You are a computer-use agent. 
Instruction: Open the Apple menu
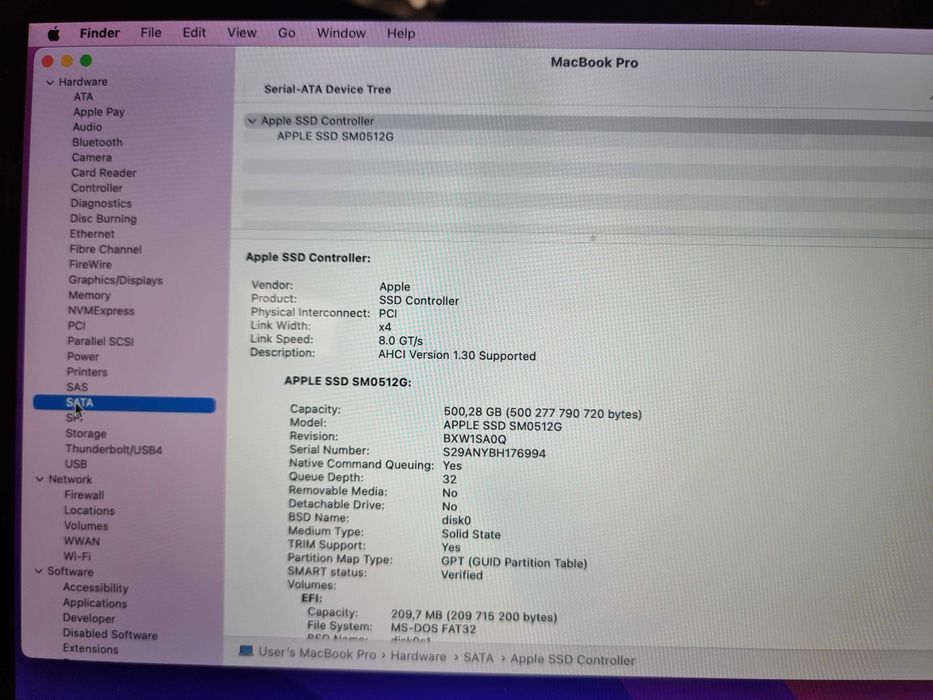[x=54, y=34]
